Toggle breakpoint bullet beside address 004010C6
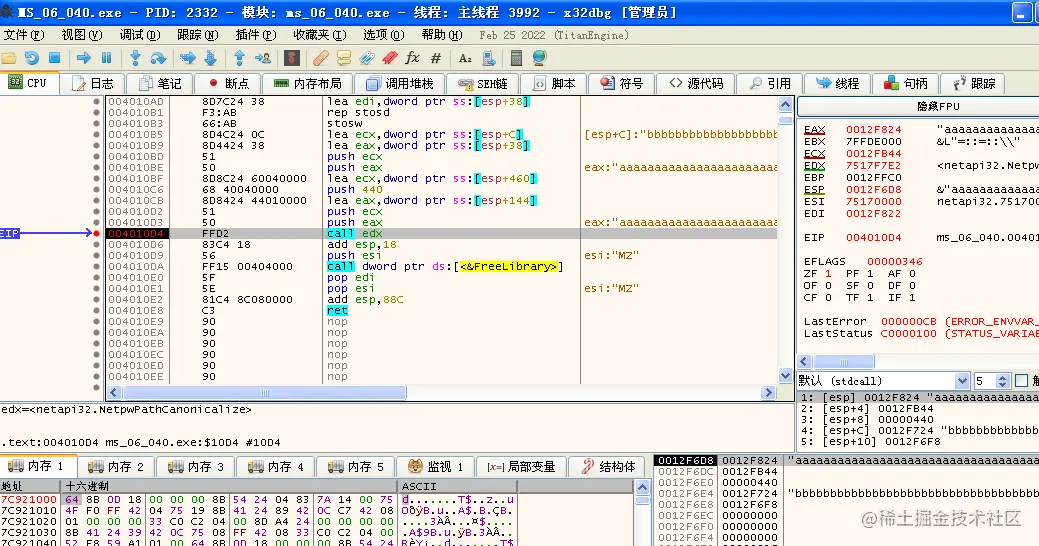 click(96, 190)
